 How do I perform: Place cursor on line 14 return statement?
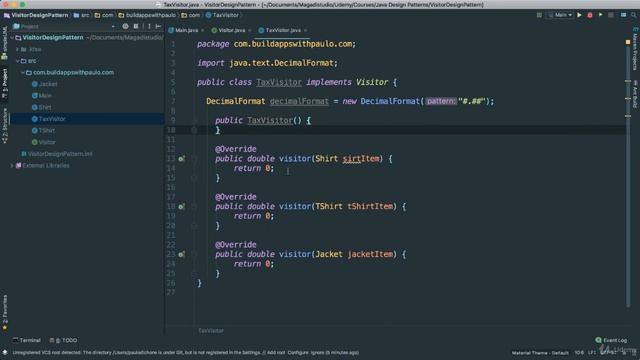point(253,168)
